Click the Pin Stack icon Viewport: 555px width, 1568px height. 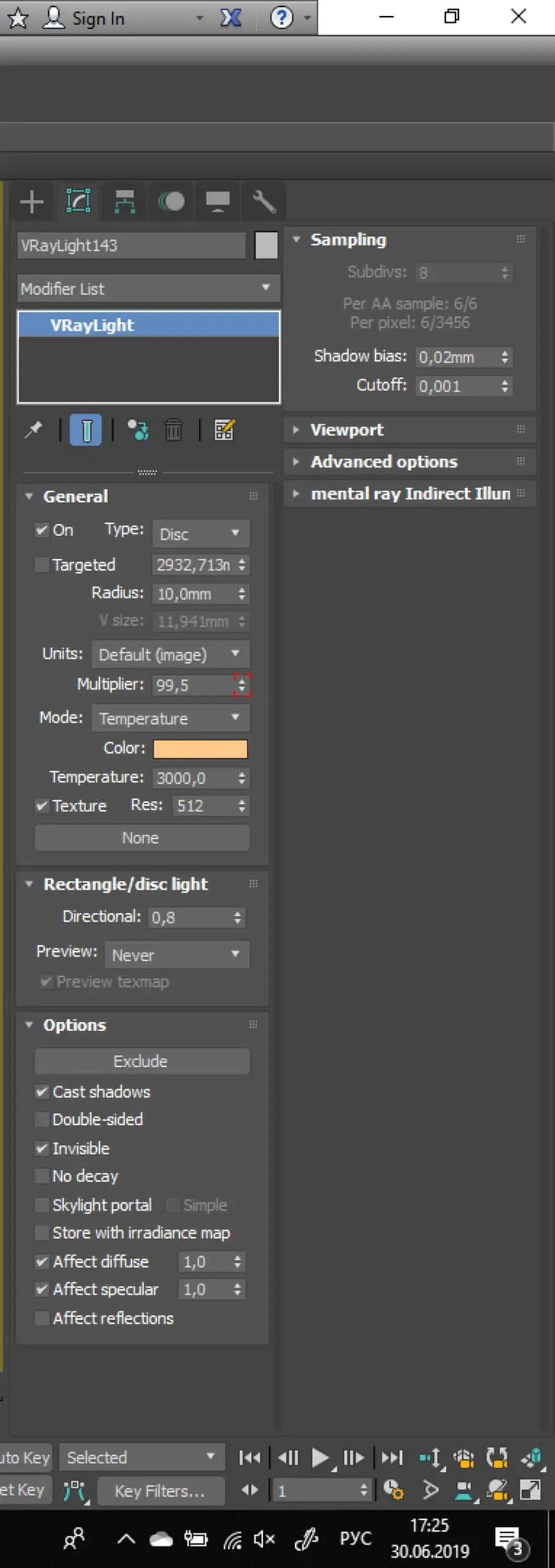[x=33, y=430]
